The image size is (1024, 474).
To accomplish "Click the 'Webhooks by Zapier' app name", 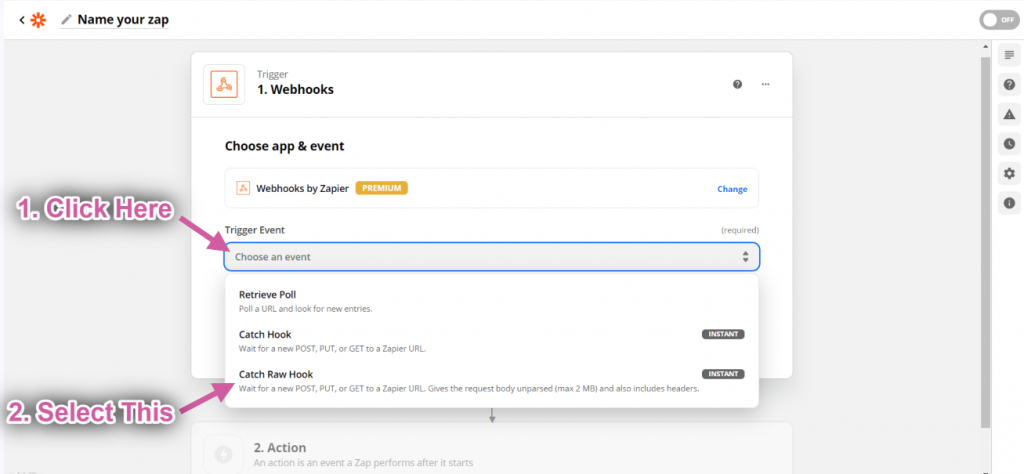I will (x=301, y=188).
